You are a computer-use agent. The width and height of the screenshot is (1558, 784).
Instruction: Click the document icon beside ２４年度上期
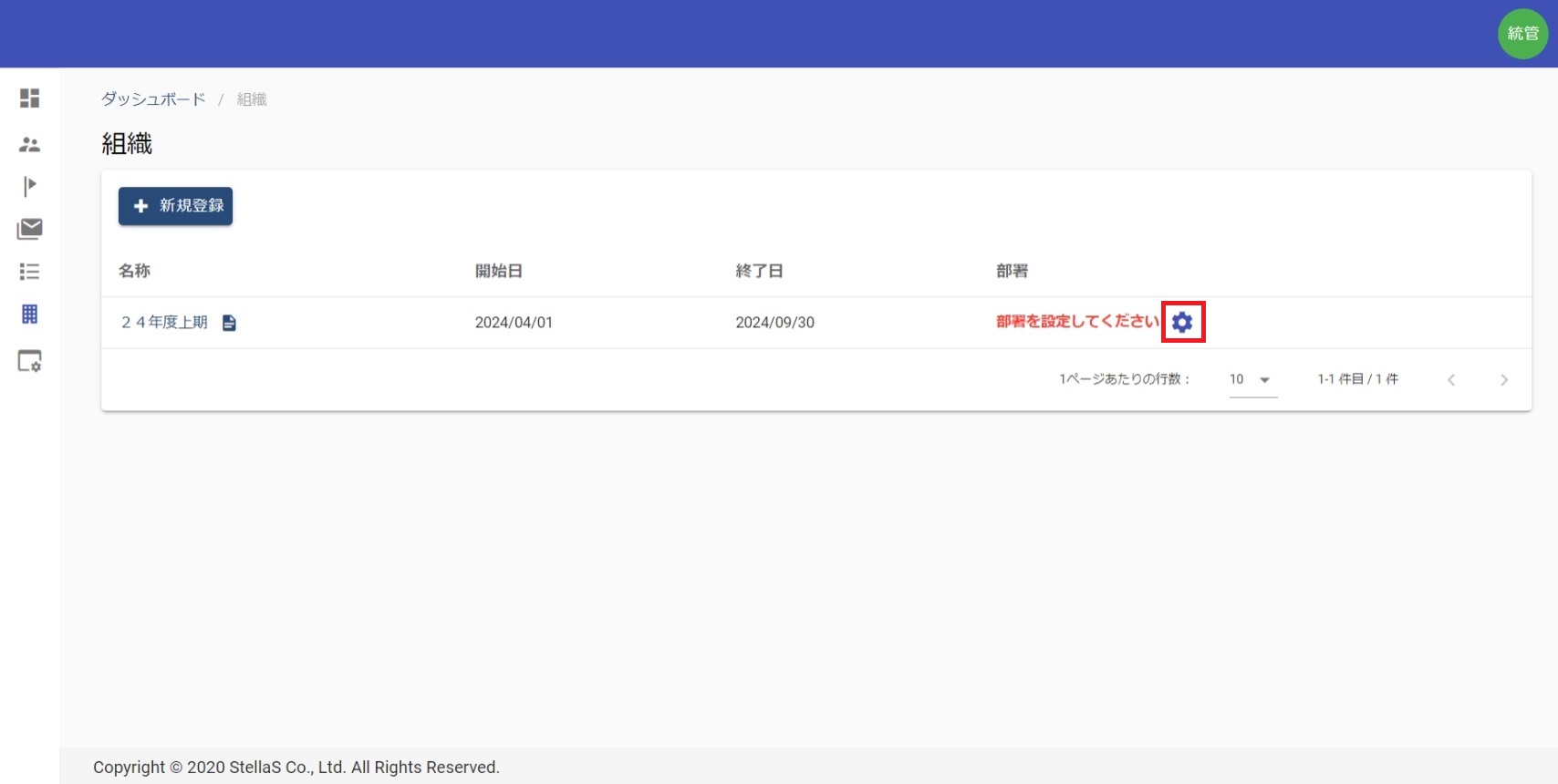click(229, 323)
